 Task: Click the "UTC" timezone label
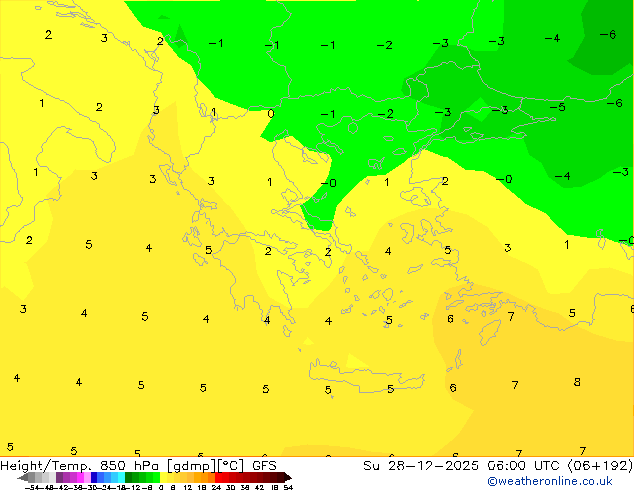pos(547,466)
